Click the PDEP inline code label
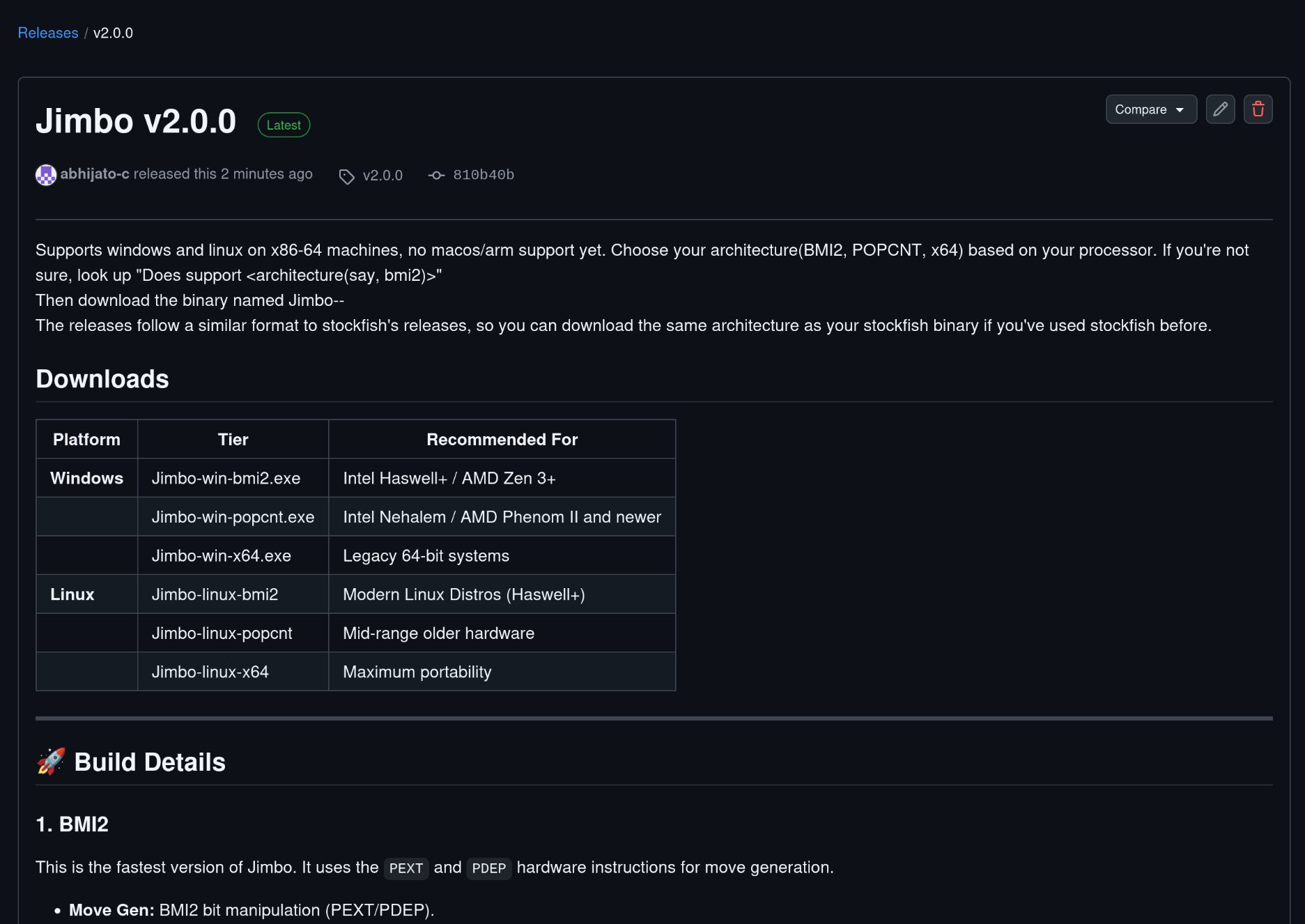The image size is (1305, 924). [x=488, y=868]
